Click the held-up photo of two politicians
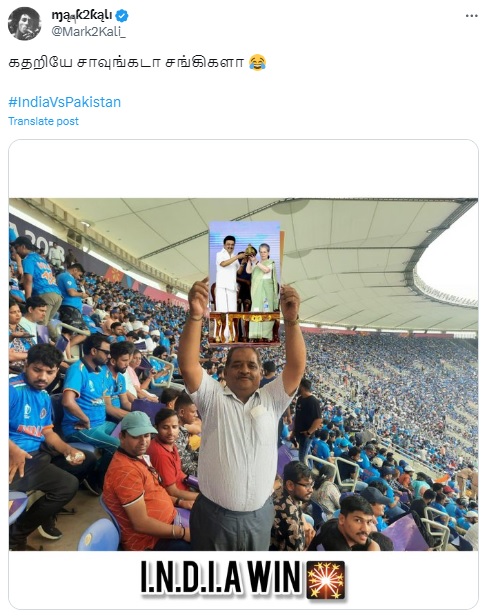This screenshot has width=487, height=616. (x=245, y=284)
